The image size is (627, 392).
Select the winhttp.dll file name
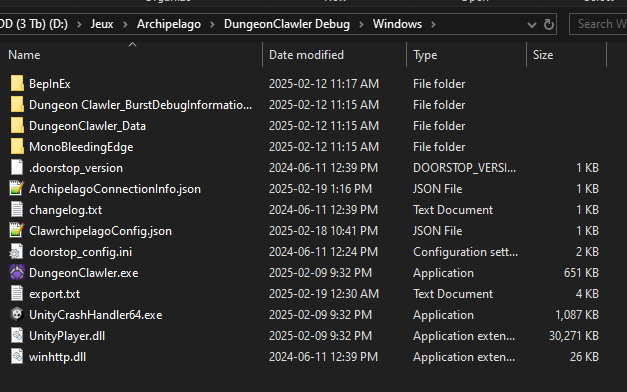pyautogui.click(x=57, y=357)
